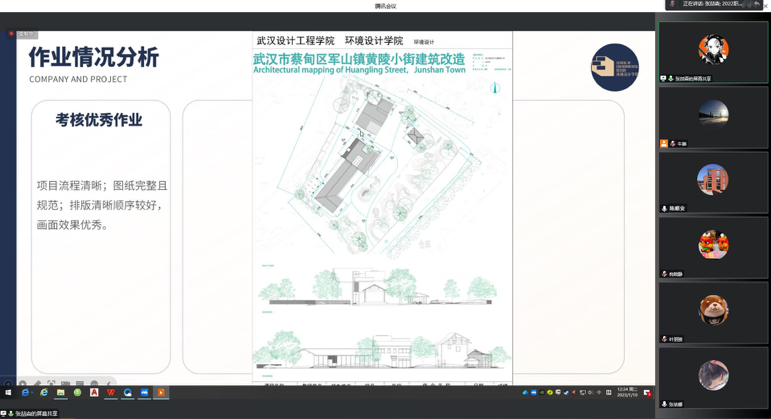This screenshot has height=419, width=771.
Task: Open the orange slideshow app in taskbar
Action: point(161,393)
